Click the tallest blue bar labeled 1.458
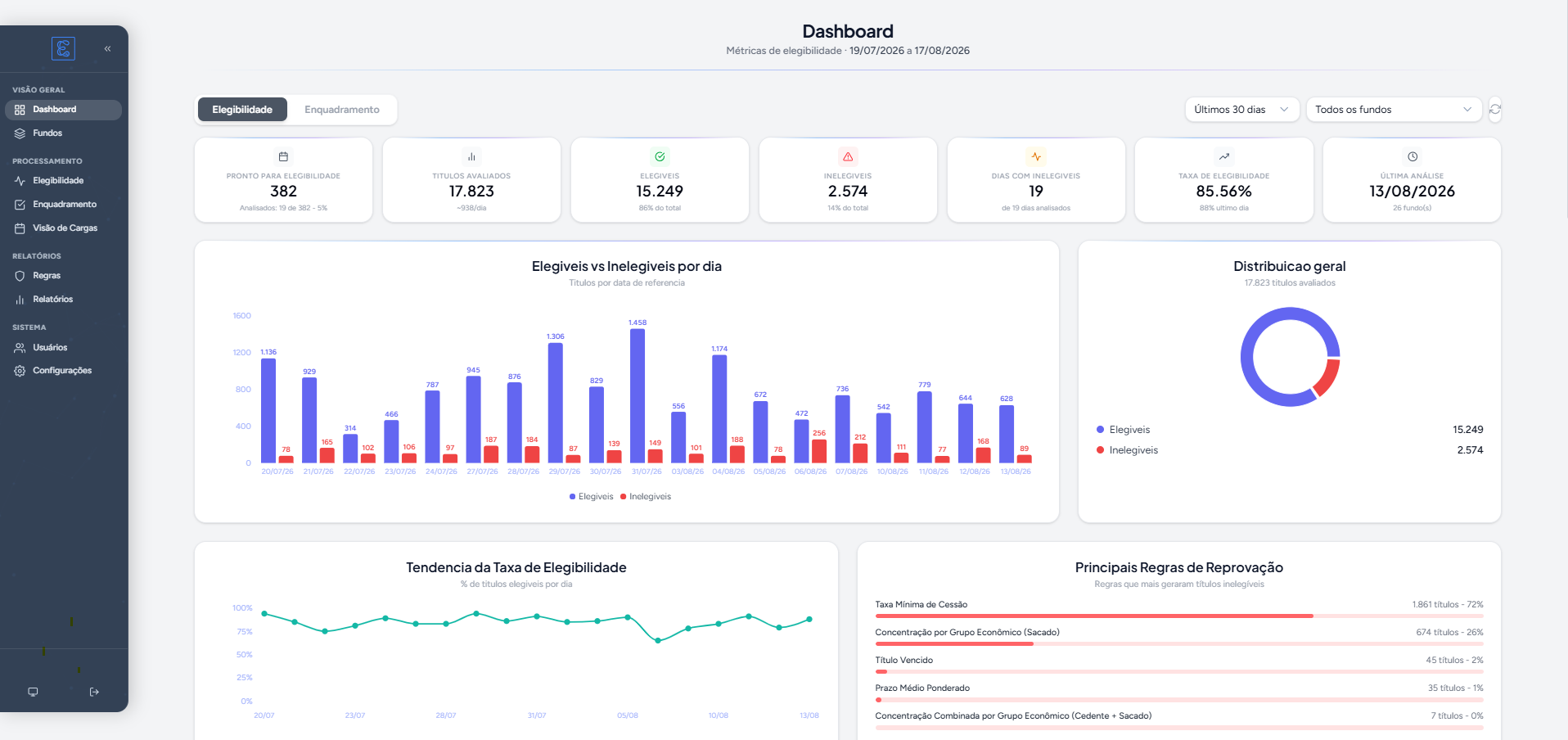This screenshot has width=1568, height=740. pos(638,396)
